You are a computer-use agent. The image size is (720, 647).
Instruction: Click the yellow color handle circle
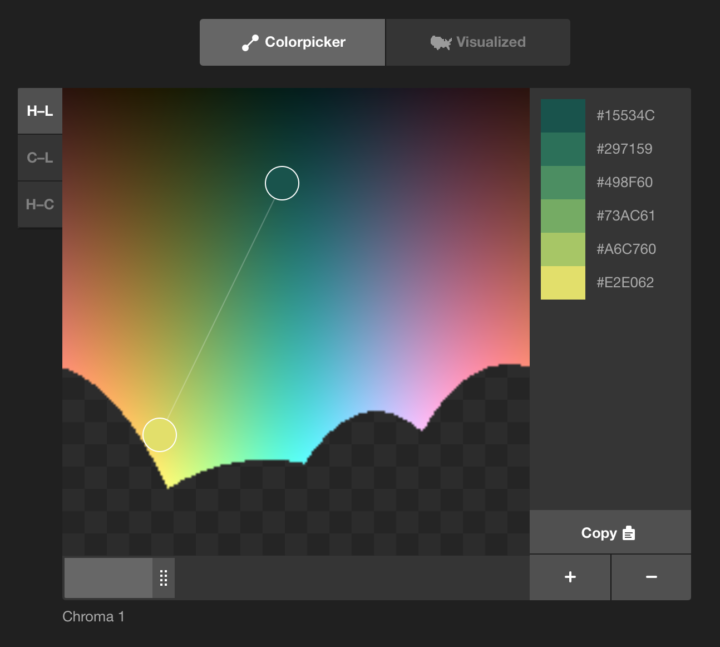[160, 435]
